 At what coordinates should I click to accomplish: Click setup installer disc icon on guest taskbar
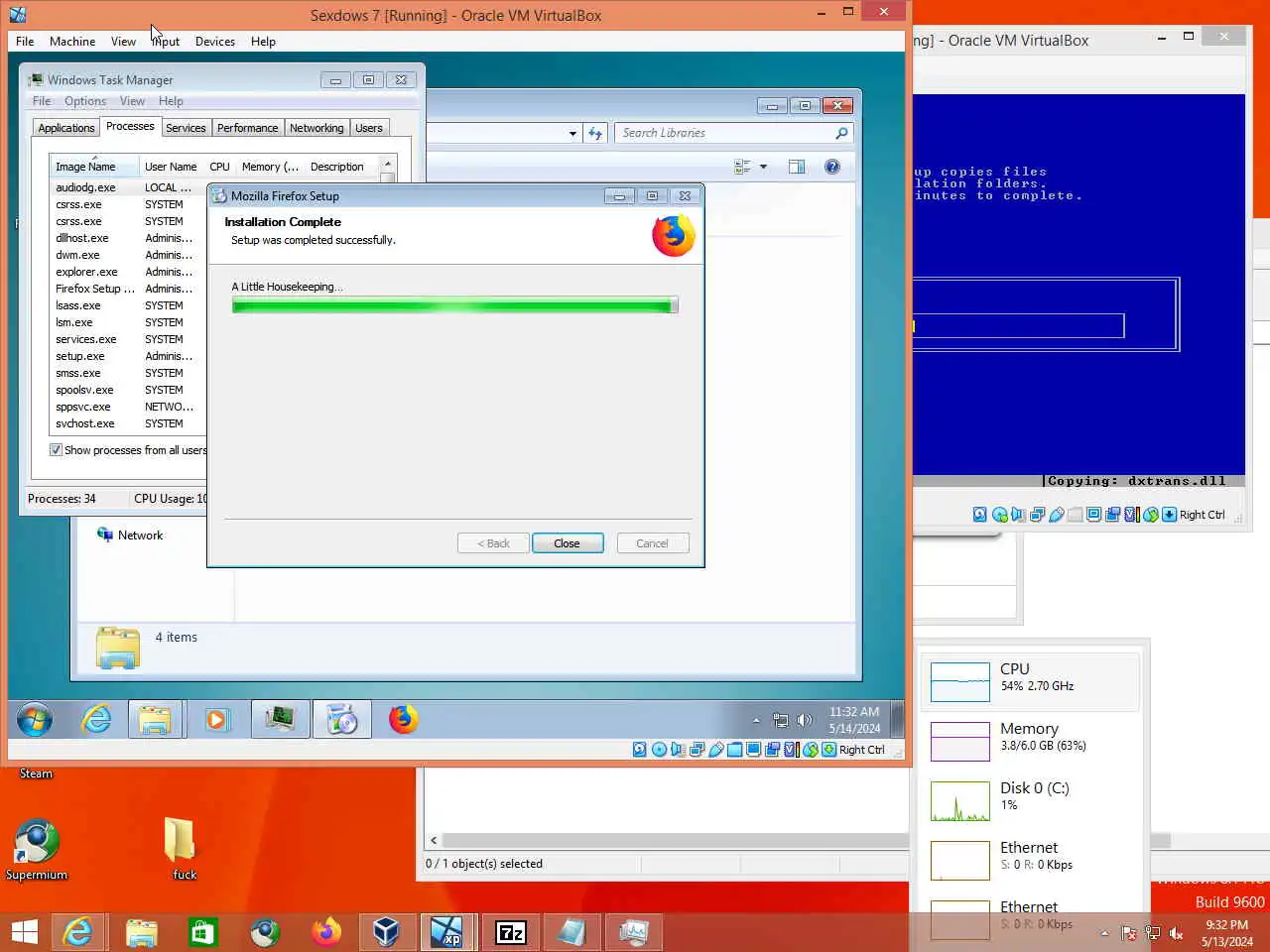coord(342,720)
